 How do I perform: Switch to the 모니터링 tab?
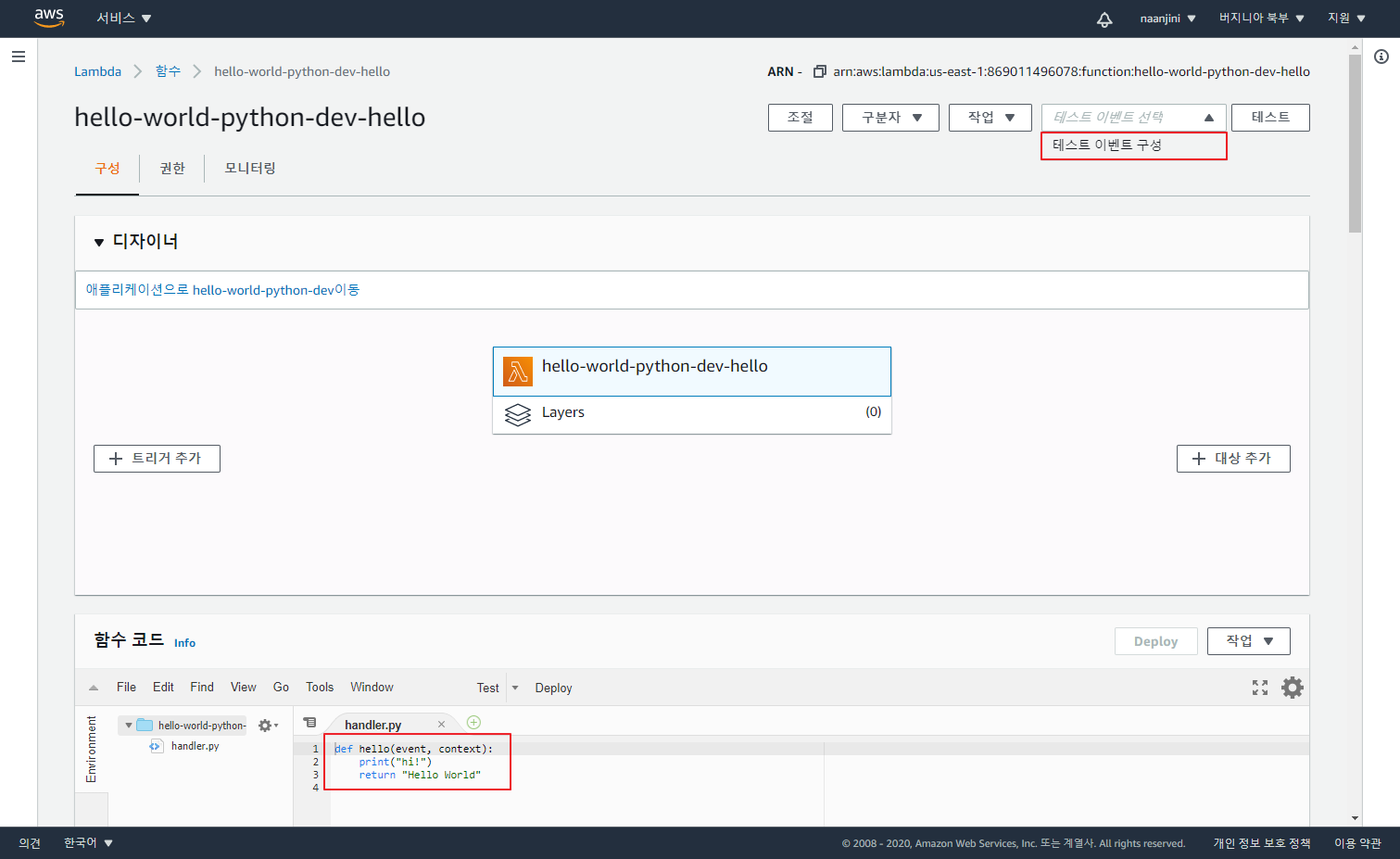pyautogui.click(x=250, y=169)
